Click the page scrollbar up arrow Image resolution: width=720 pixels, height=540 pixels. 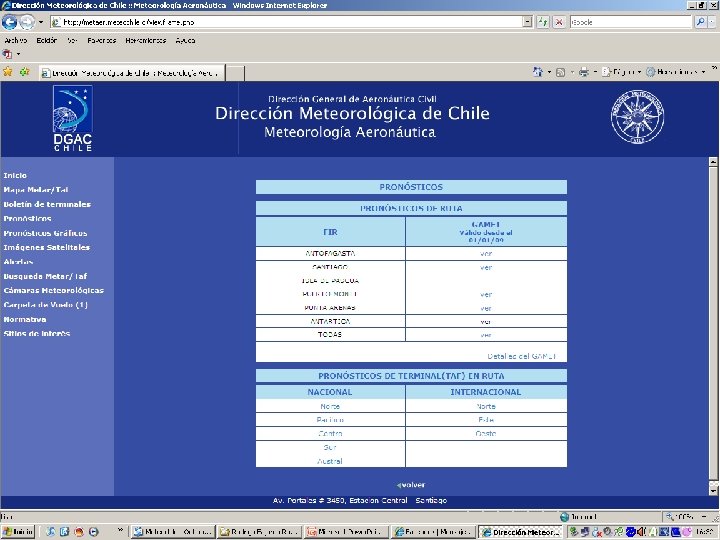click(713, 162)
